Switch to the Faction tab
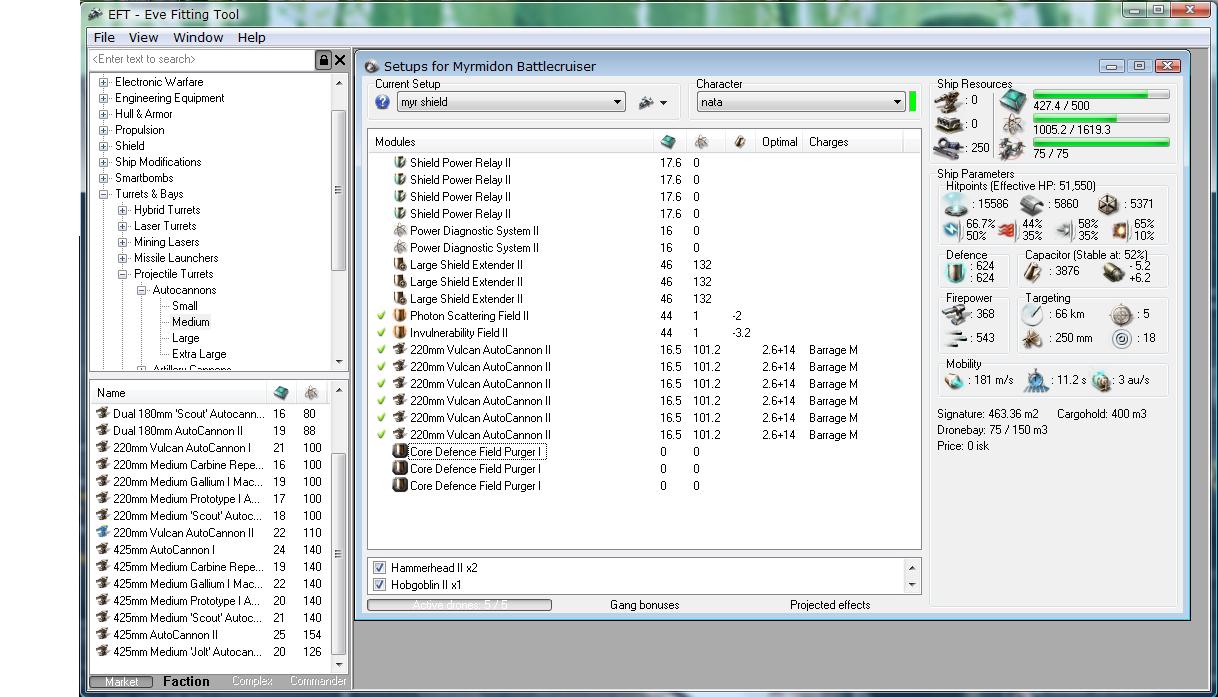1218x697 pixels. pyautogui.click(x=186, y=681)
